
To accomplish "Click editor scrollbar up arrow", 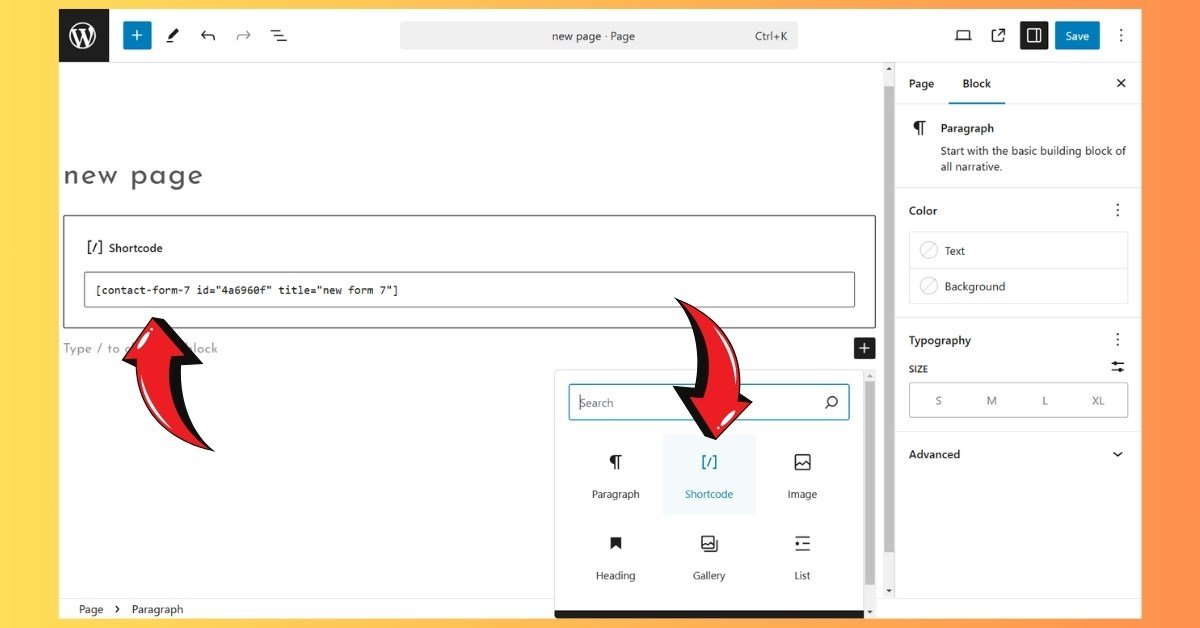I will click(x=888, y=70).
